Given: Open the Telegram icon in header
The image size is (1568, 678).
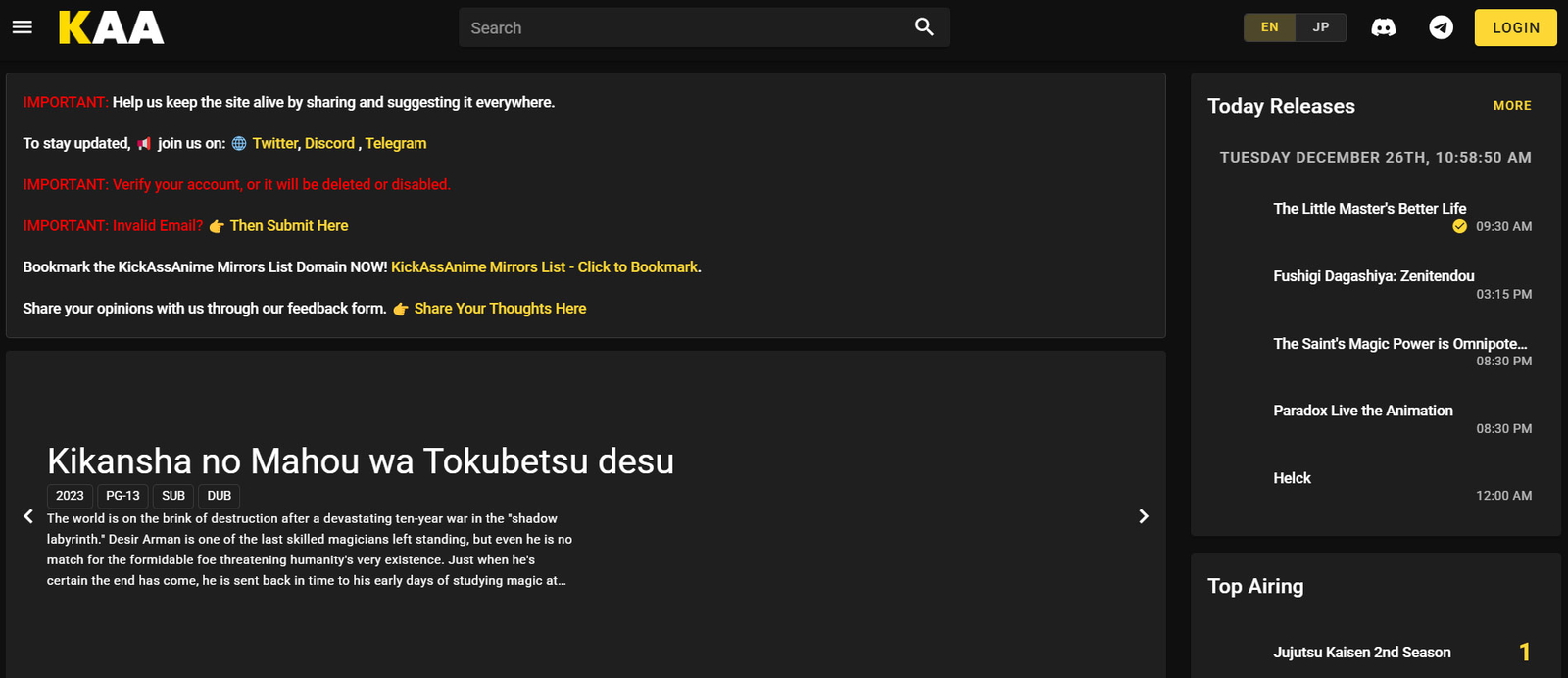Looking at the screenshot, I should click(1441, 27).
